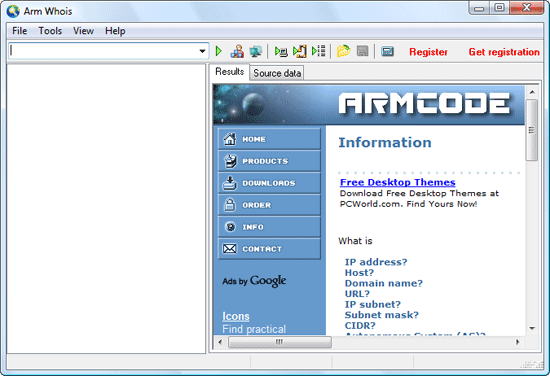Click the INFO navigation button label

coord(253,227)
